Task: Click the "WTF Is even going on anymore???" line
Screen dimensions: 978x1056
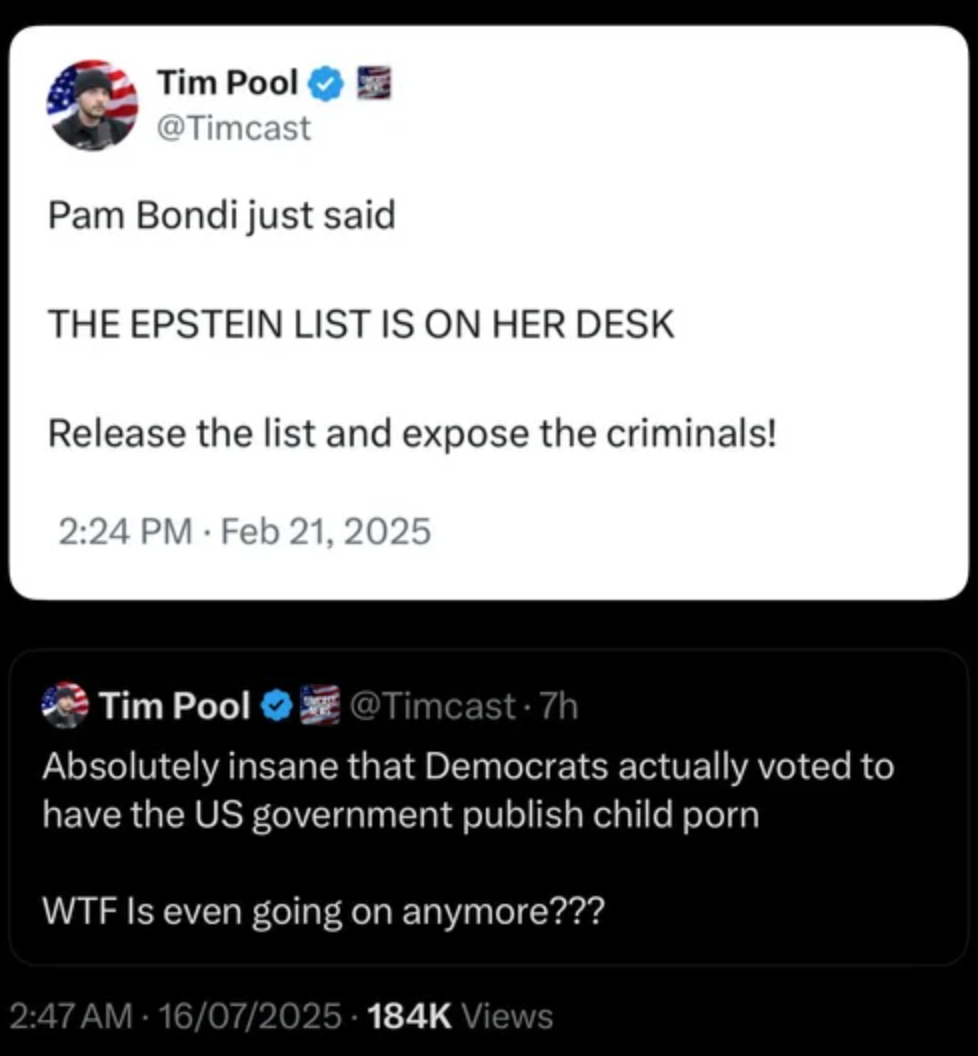Action: 322,913
